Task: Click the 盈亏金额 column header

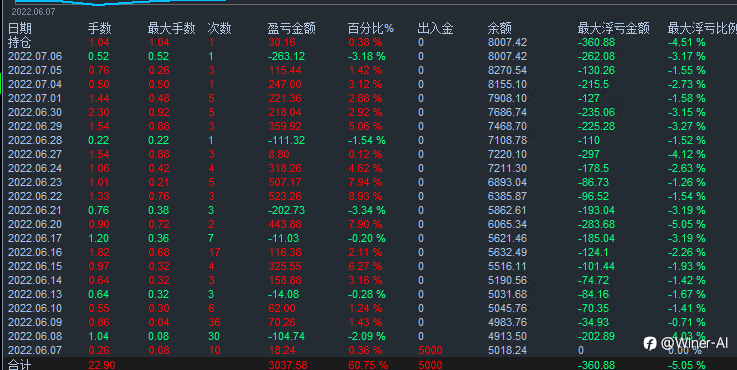Action: (291, 29)
